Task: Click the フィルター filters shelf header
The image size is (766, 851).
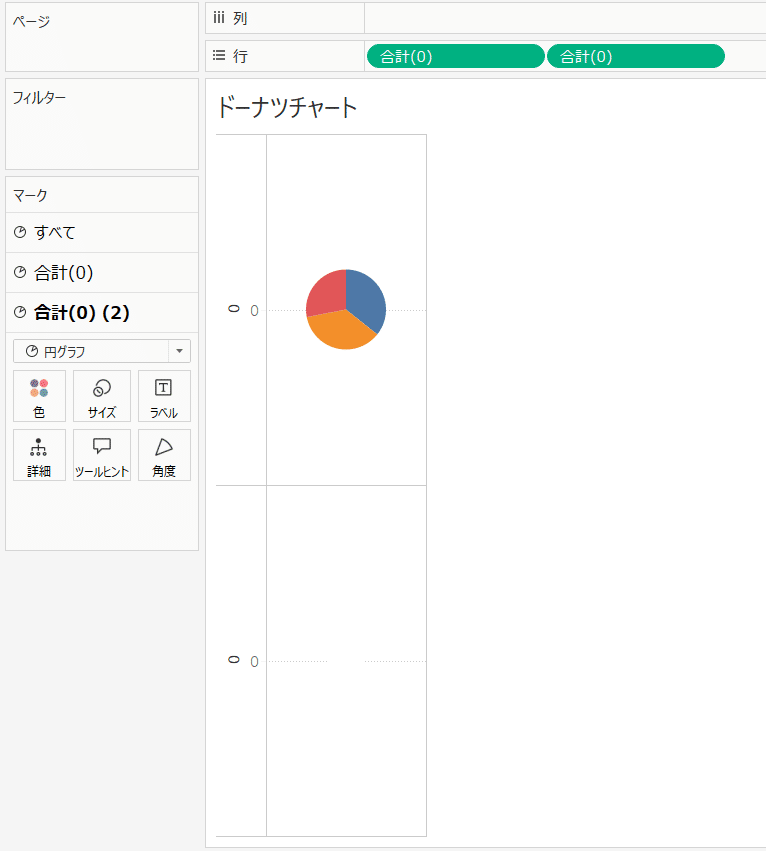Action: click(39, 98)
